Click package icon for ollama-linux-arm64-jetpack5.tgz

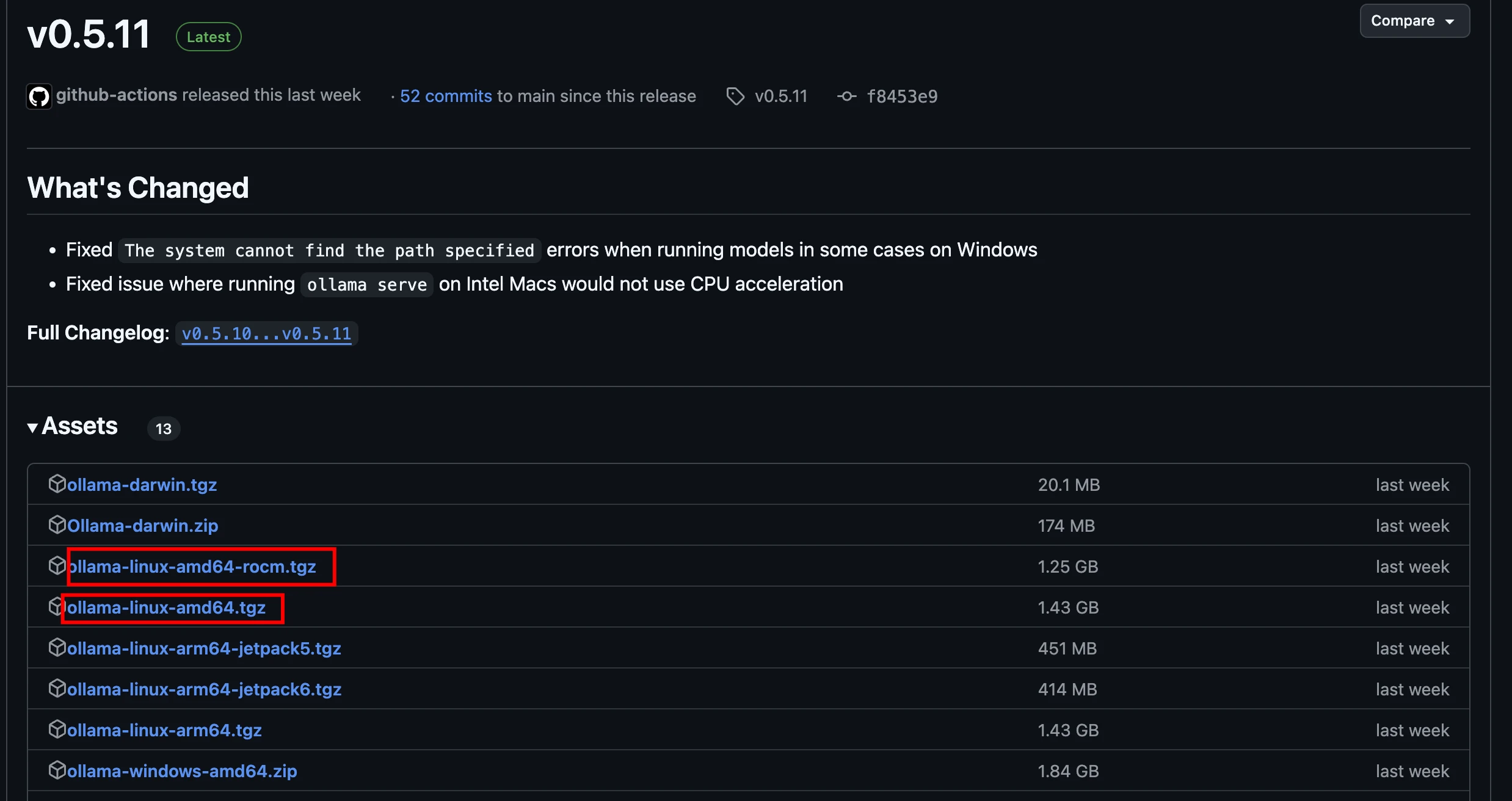coord(57,648)
